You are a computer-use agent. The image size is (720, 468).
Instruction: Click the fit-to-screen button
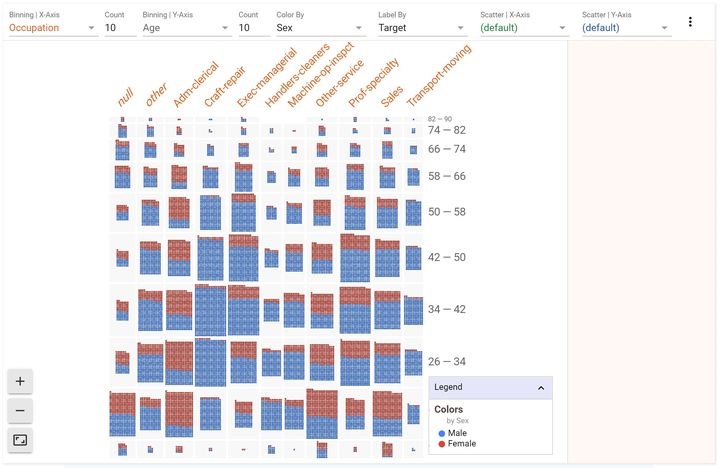click(x=20, y=440)
